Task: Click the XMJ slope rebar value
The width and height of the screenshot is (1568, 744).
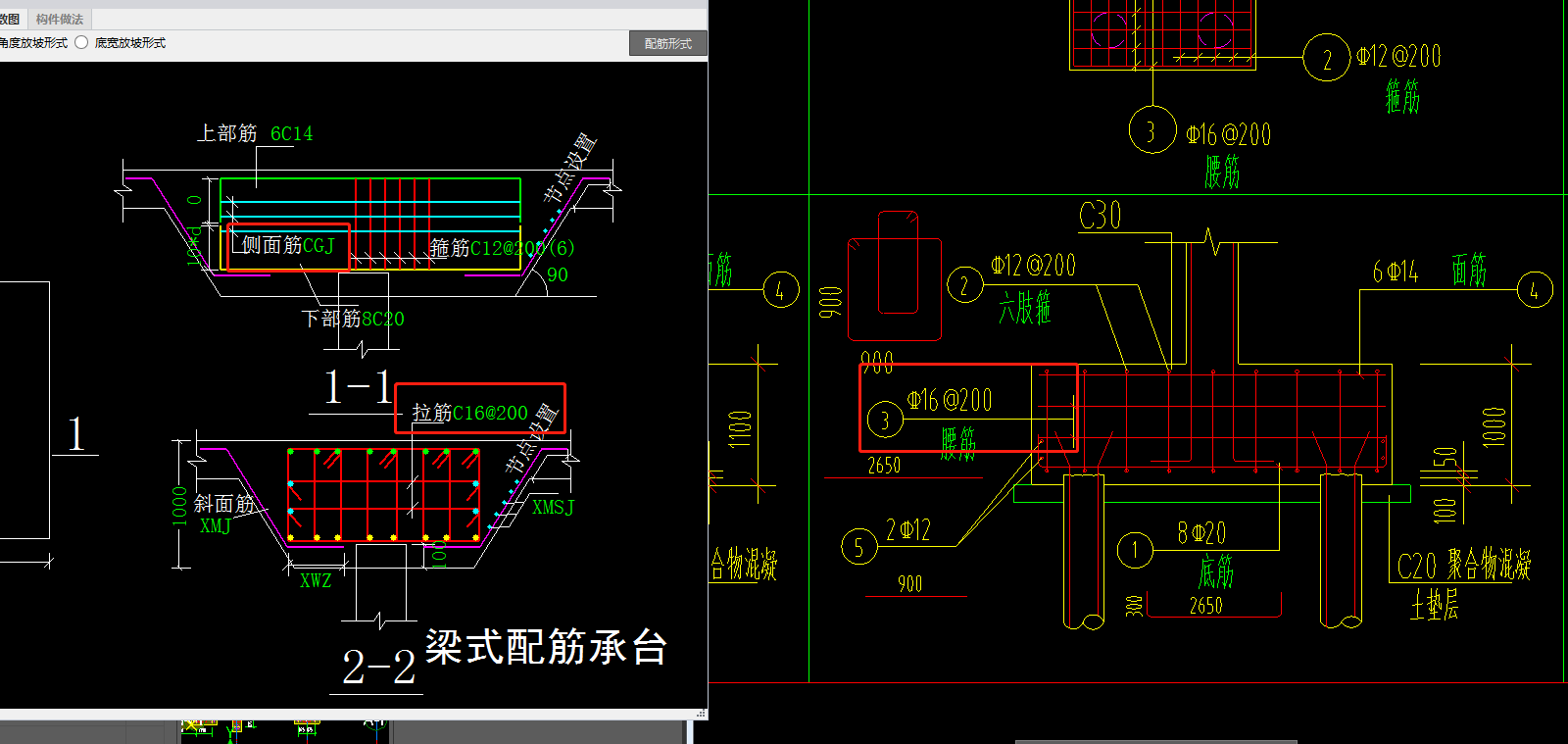Action: coord(216,525)
